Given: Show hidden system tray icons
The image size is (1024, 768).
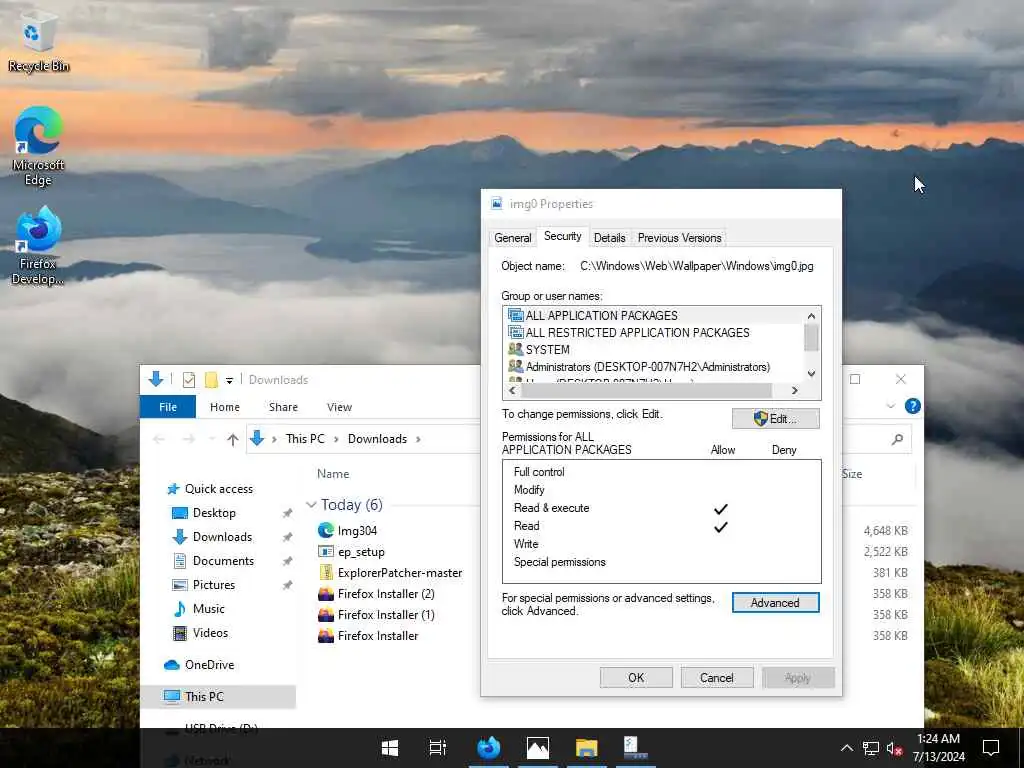Looking at the screenshot, I should pyautogui.click(x=846, y=748).
